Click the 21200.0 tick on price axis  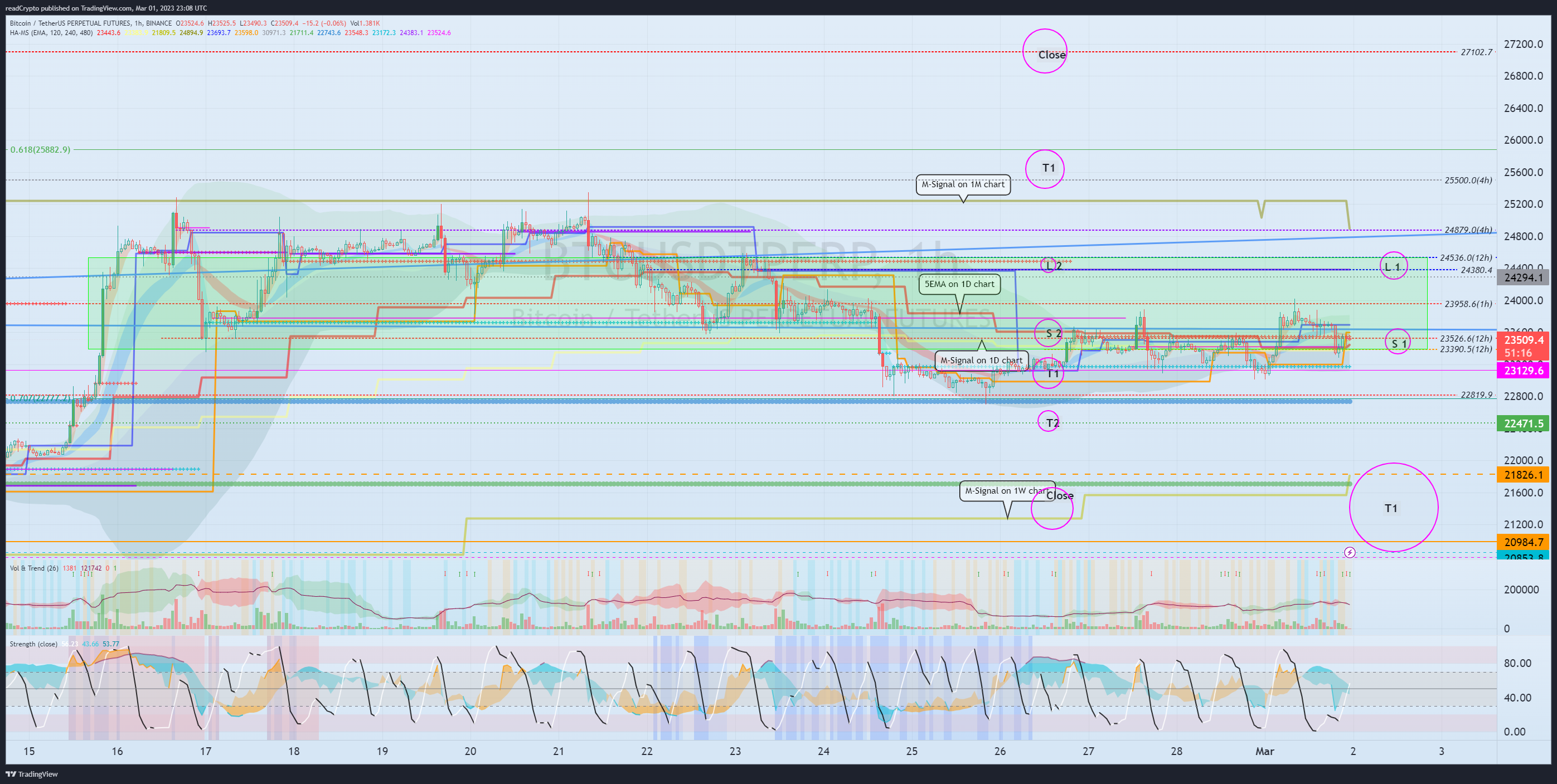coord(1523,524)
